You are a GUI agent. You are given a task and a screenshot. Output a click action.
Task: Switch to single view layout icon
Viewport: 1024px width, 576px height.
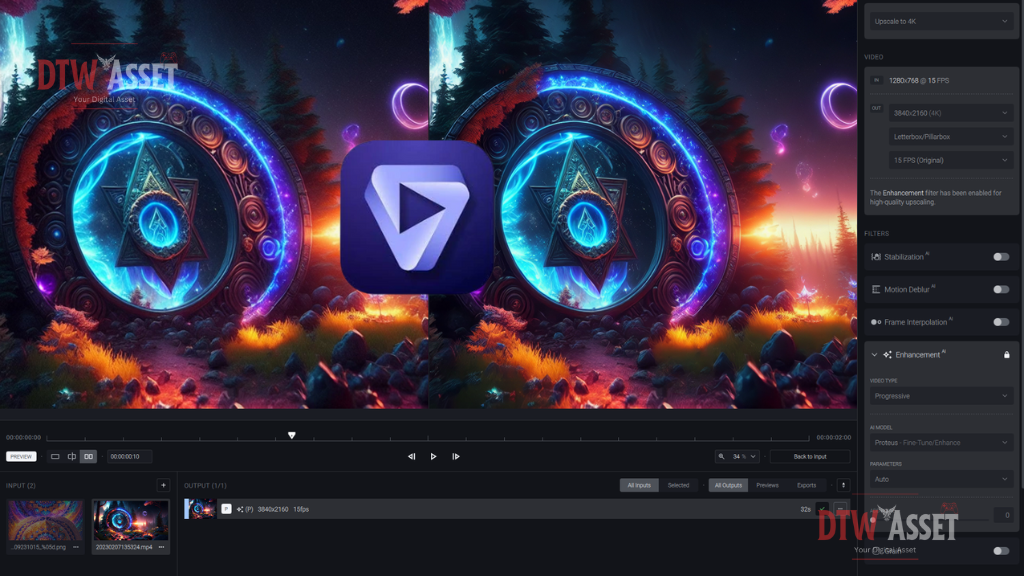coord(55,456)
